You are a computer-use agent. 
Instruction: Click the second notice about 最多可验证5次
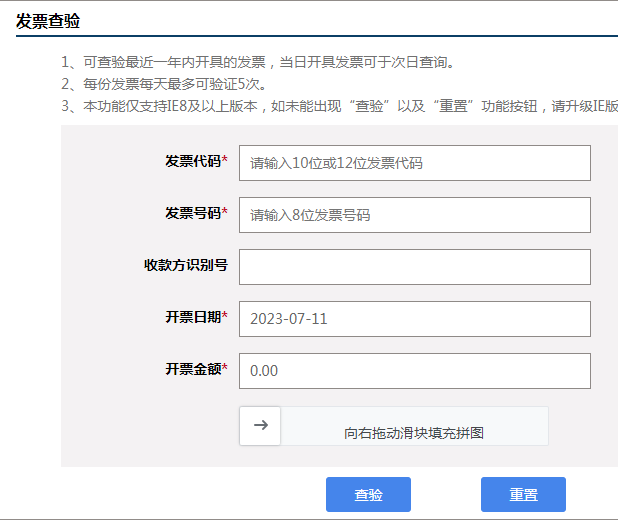164,84
